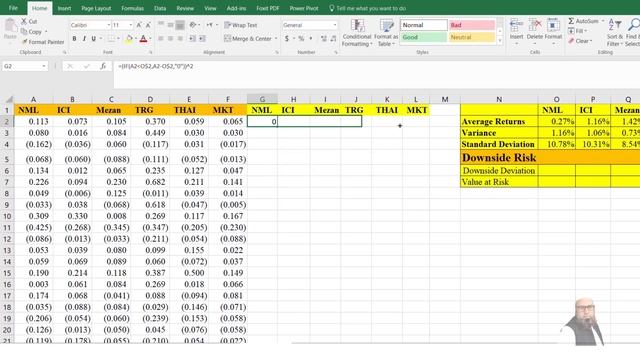Open Conditional Formatting

tap(357, 33)
